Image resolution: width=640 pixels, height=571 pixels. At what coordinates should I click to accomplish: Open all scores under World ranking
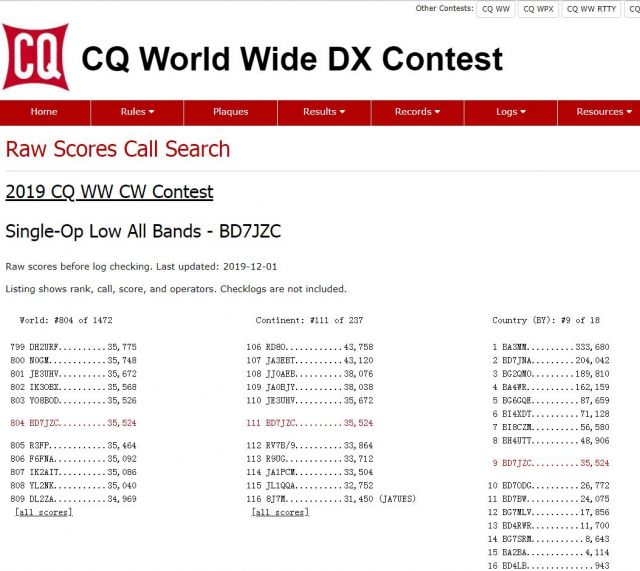click(44, 512)
